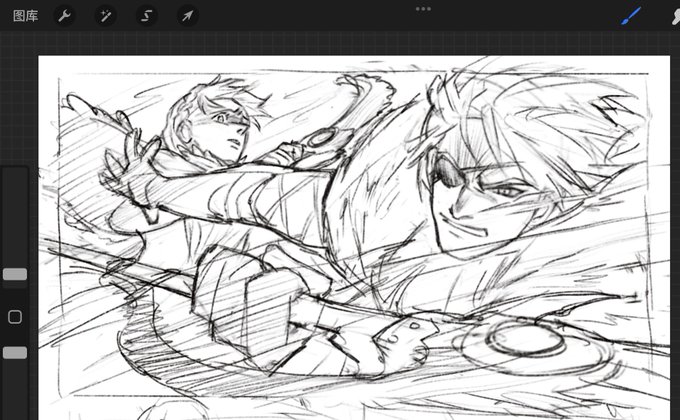The height and width of the screenshot is (420, 680).
Task: Activate the Transform arrow tool
Action: click(188, 16)
